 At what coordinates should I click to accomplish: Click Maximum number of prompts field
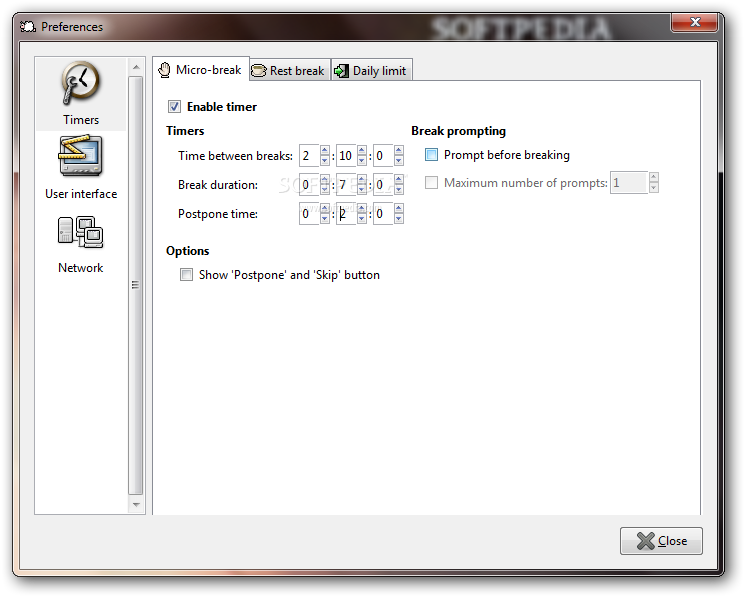coord(629,182)
